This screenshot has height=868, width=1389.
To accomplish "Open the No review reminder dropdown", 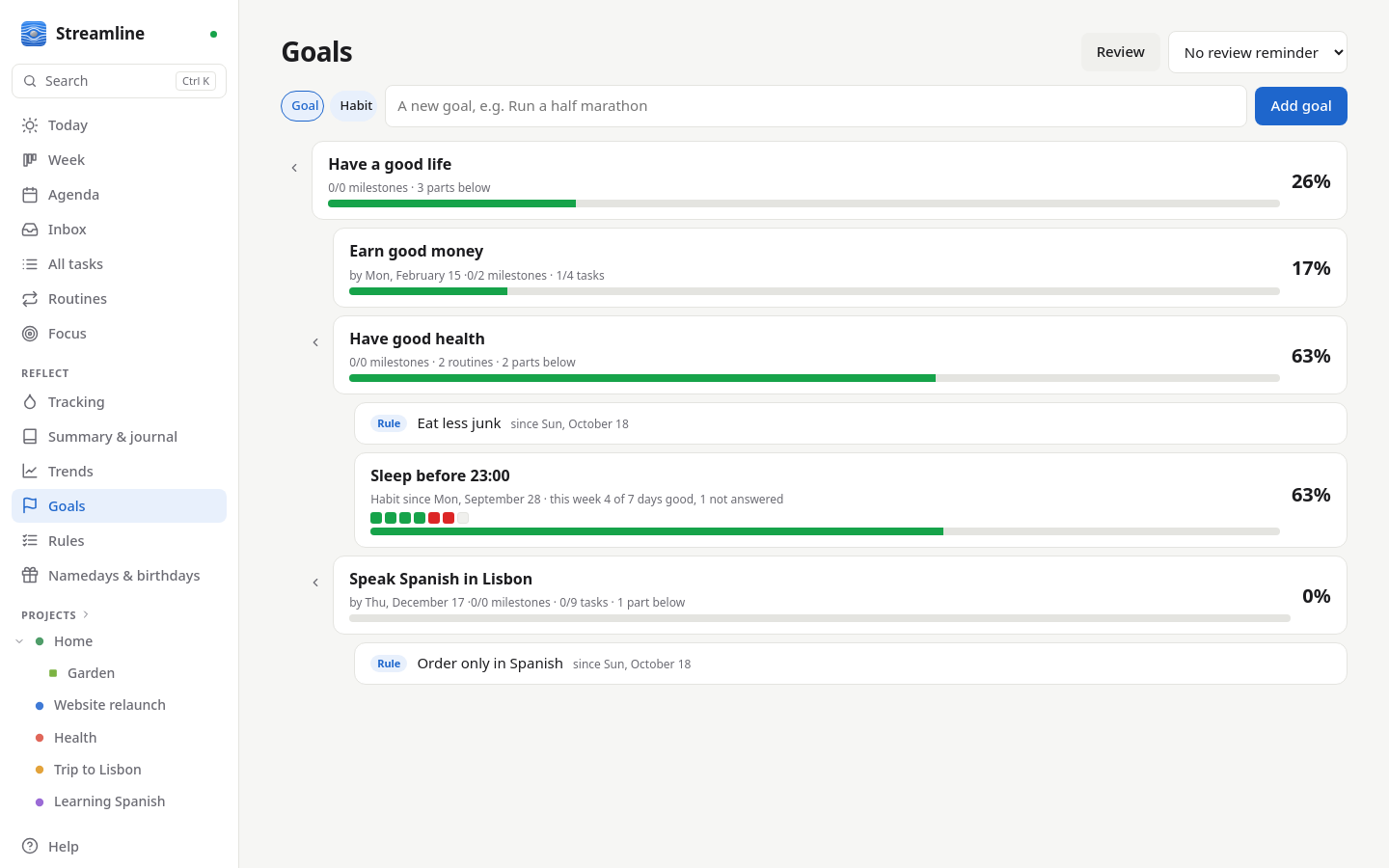I will click(1258, 52).
